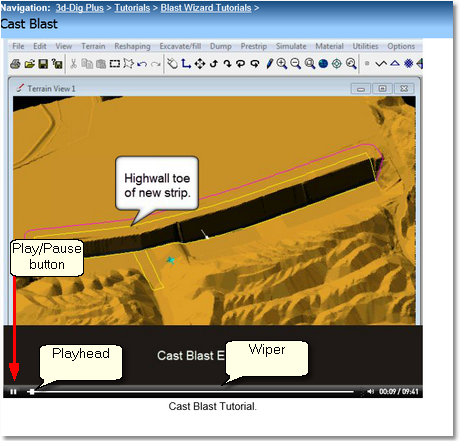460x443 pixels.
Task: Click the Print icon in toolbar
Action: click(15, 64)
